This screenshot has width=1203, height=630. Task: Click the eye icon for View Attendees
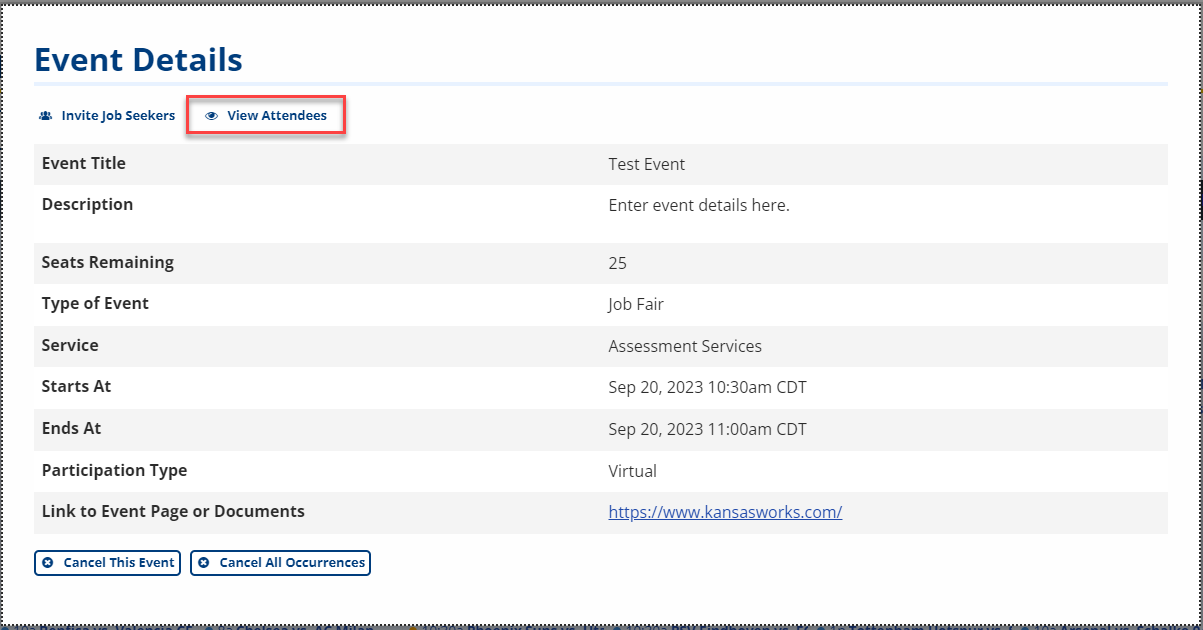click(x=211, y=116)
